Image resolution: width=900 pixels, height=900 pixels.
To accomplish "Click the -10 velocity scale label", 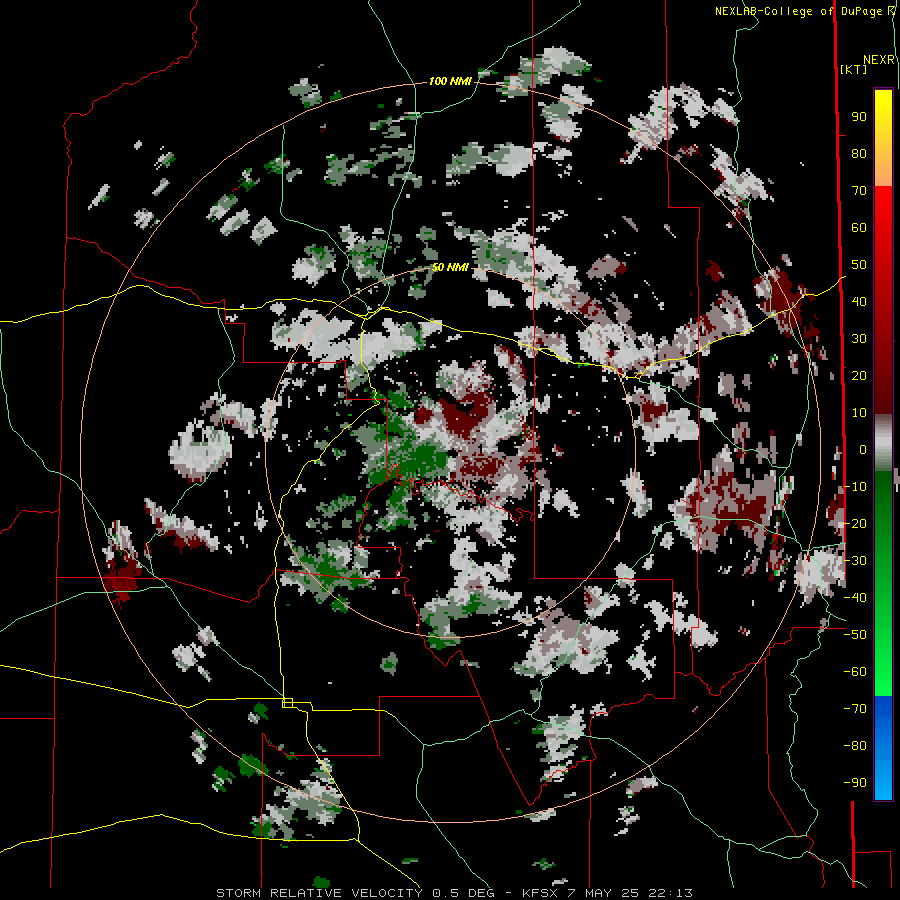I will (x=855, y=487).
